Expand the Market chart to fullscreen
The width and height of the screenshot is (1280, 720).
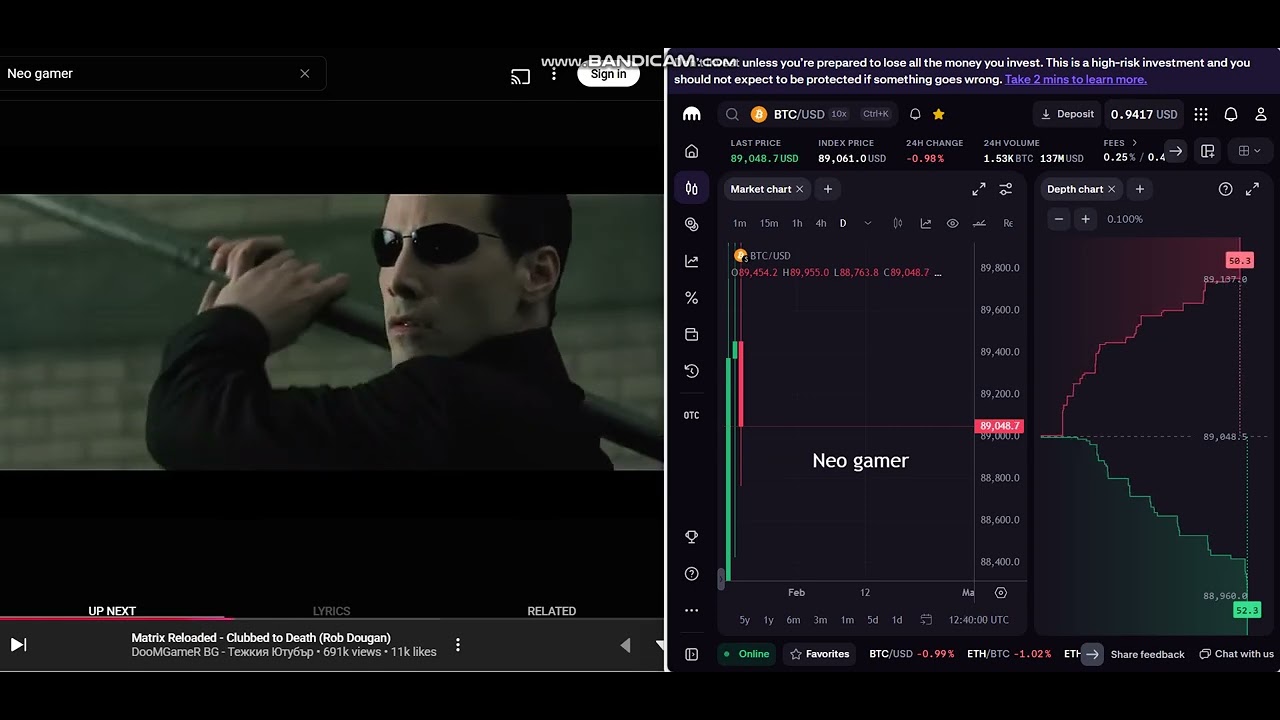979,189
